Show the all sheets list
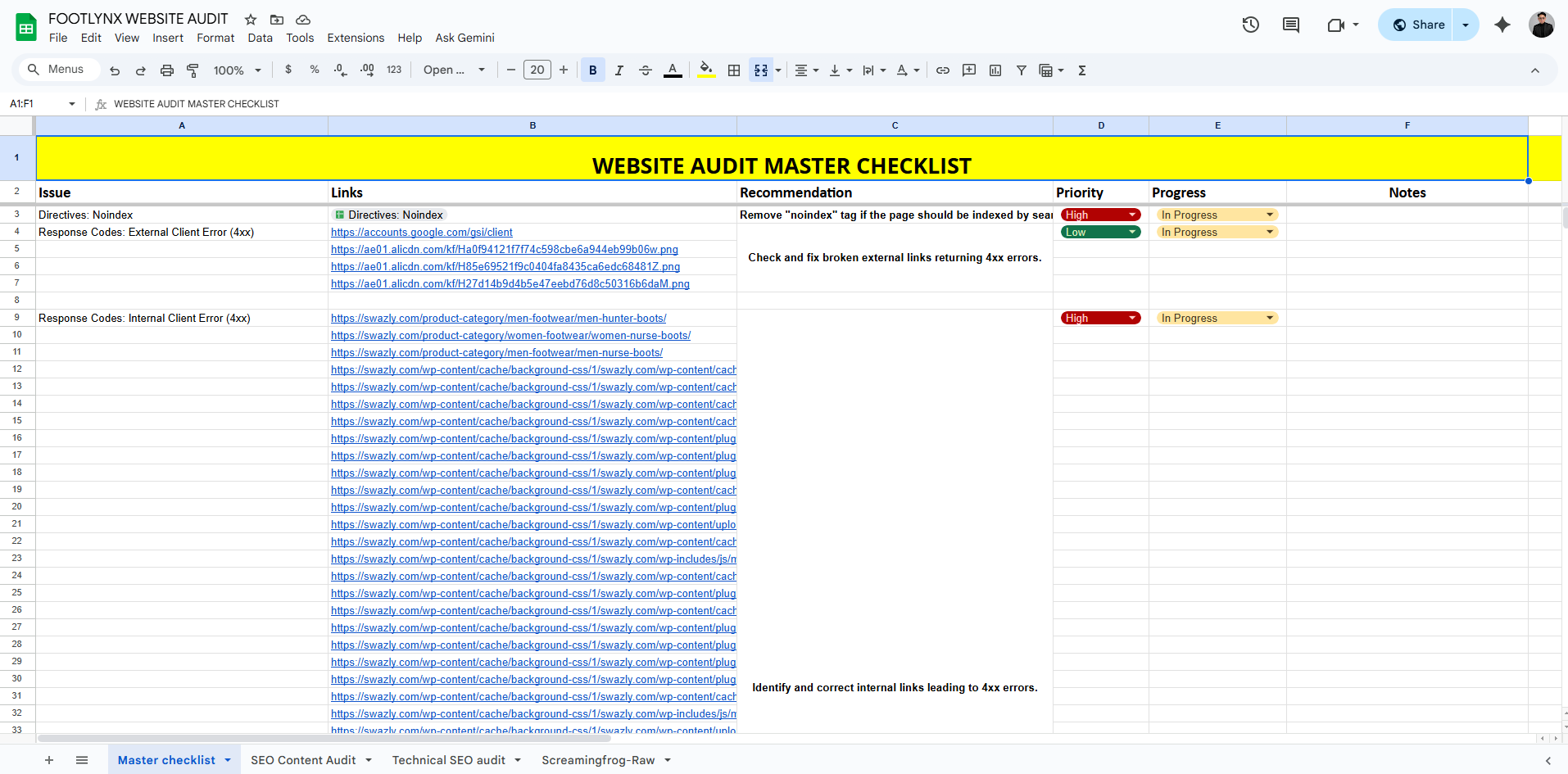This screenshot has width=1568, height=774. click(82, 760)
